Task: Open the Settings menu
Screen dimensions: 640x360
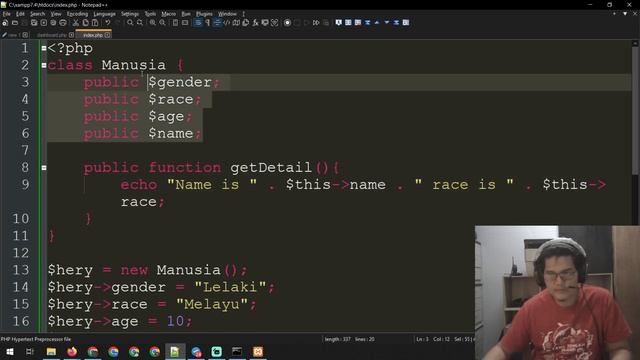Action: pyautogui.click(x=130, y=14)
